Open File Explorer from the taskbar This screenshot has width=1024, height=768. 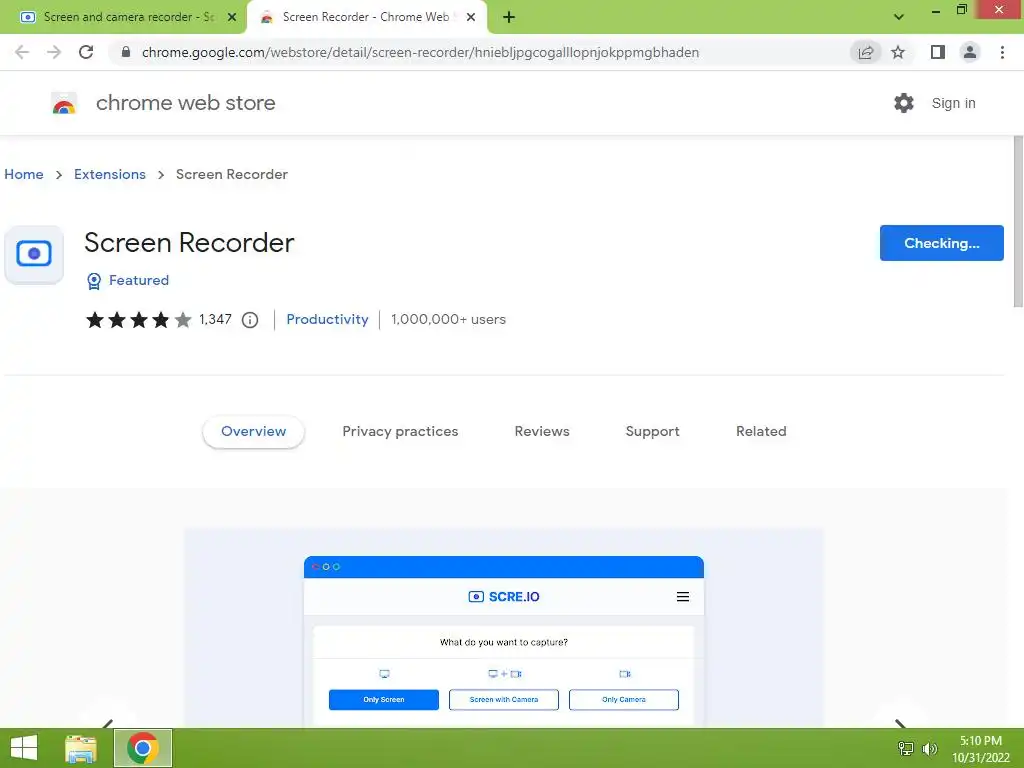(x=81, y=748)
